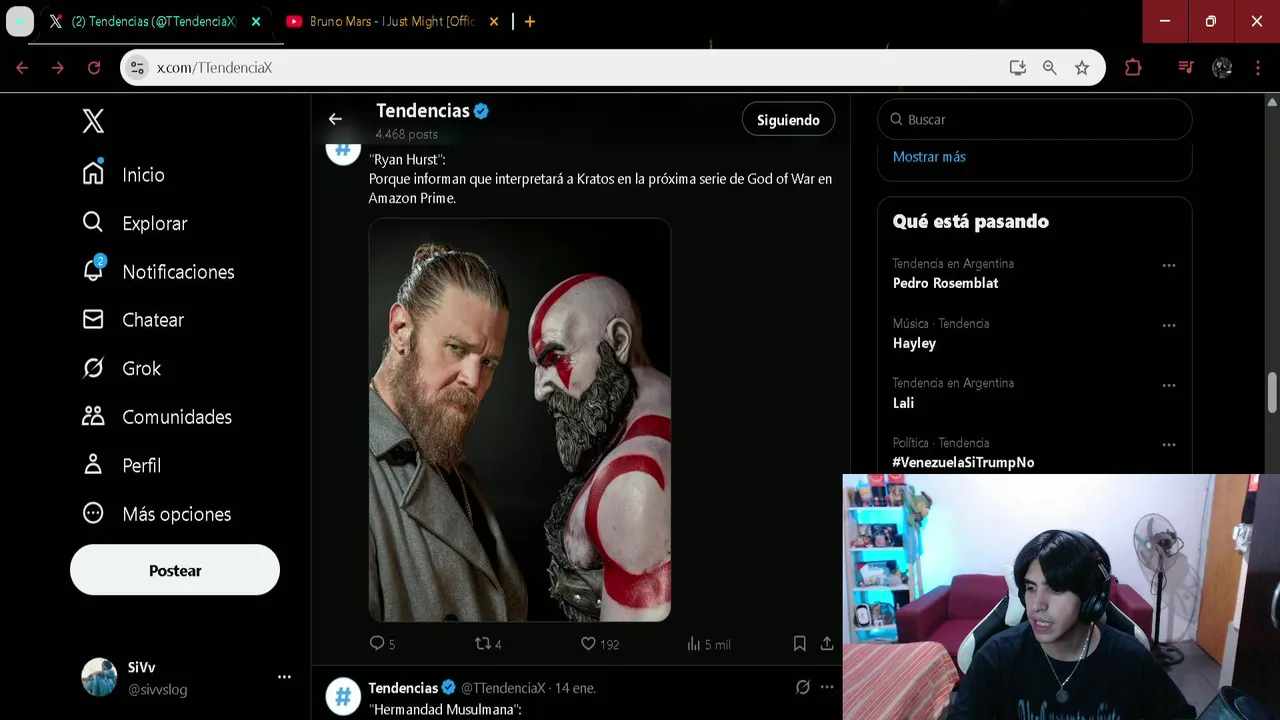
Task: Open more options on Hermandad Musulmana post
Action: (827, 687)
